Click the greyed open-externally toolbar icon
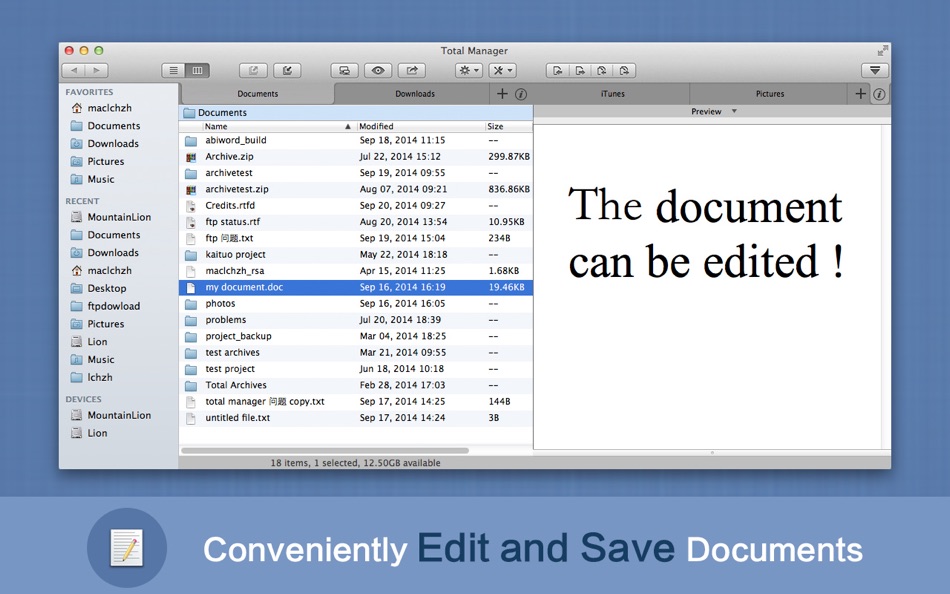950x594 pixels. [253, 71]
